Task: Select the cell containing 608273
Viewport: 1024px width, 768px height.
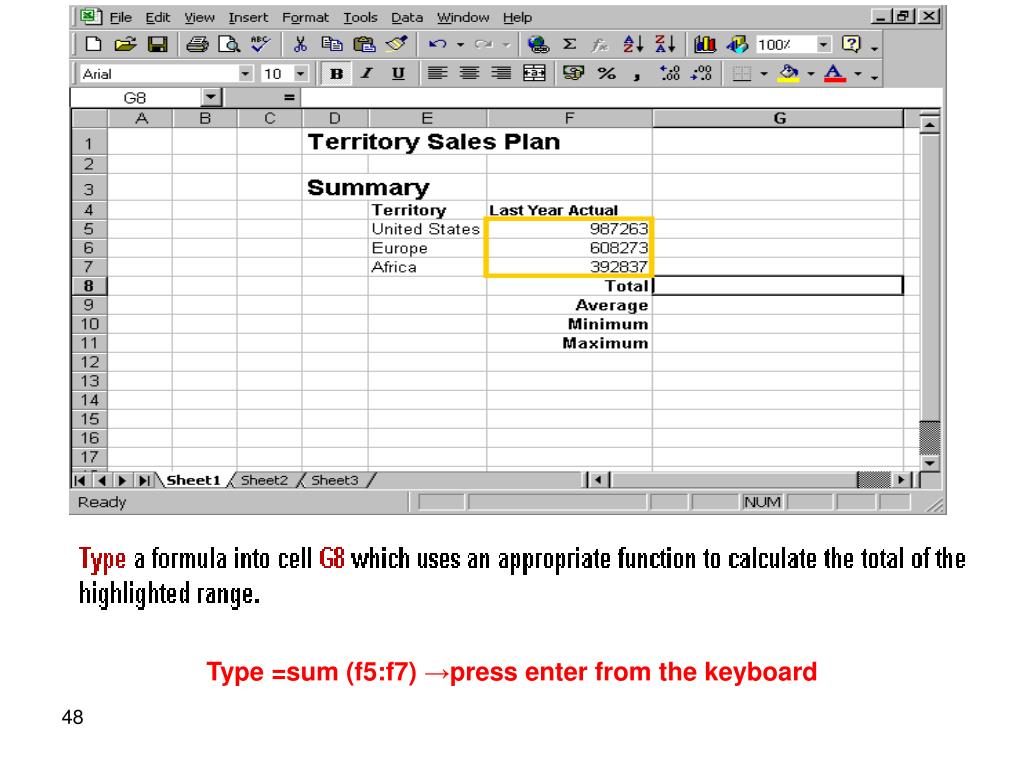Action: (569, 248)
